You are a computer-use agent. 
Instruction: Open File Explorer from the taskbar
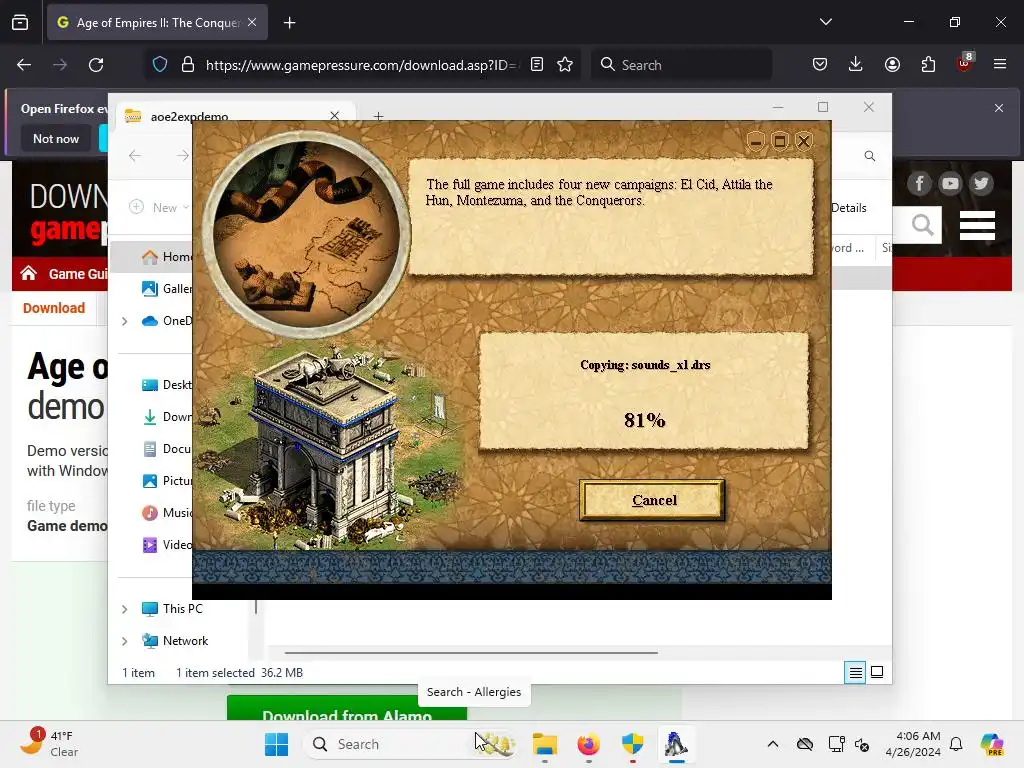click(x=545, y=744)
